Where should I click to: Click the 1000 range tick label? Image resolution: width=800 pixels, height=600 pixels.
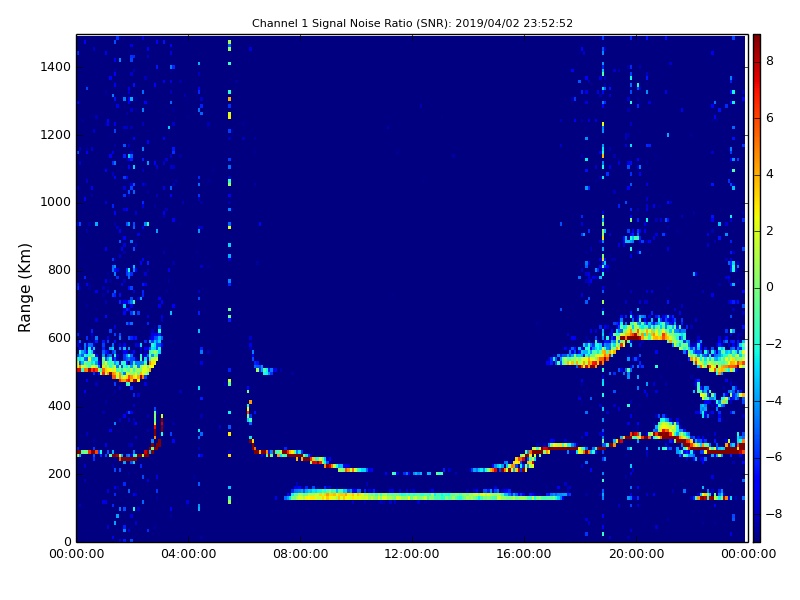tap(56, 202)
